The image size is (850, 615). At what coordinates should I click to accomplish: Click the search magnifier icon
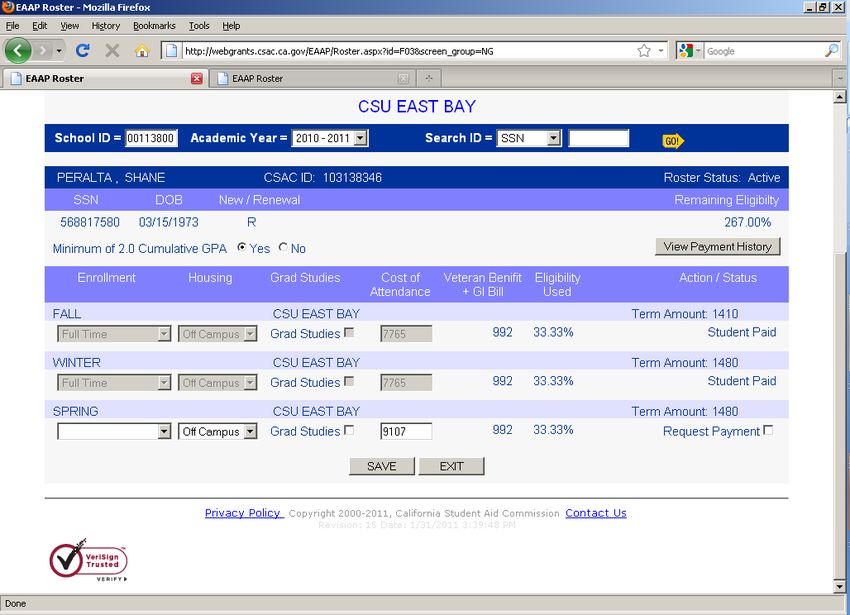pyautogui.click(x=831, y=51)
